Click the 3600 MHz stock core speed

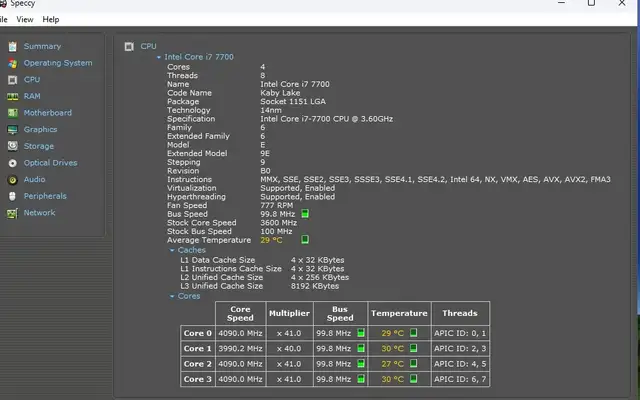pos(278,223)
